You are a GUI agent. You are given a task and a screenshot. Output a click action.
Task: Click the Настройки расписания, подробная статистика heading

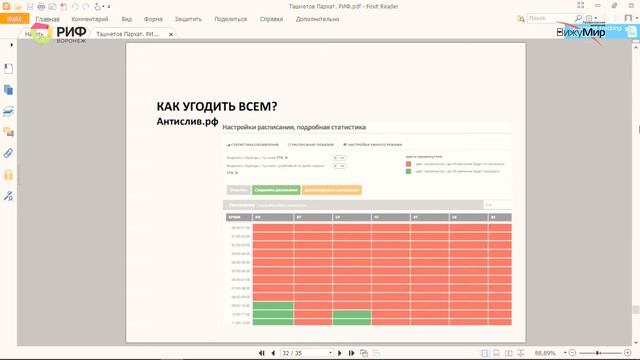click(294, 127)
